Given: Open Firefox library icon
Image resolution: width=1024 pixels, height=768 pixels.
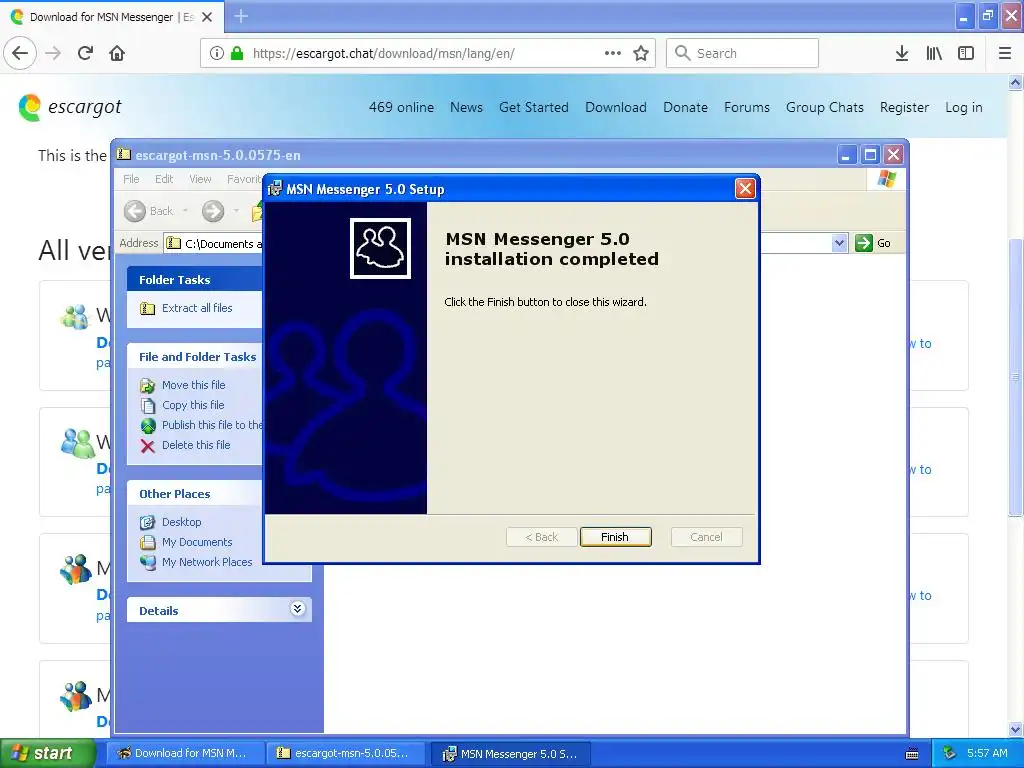Looking at the screenshot, I should (x=934, y=53).
